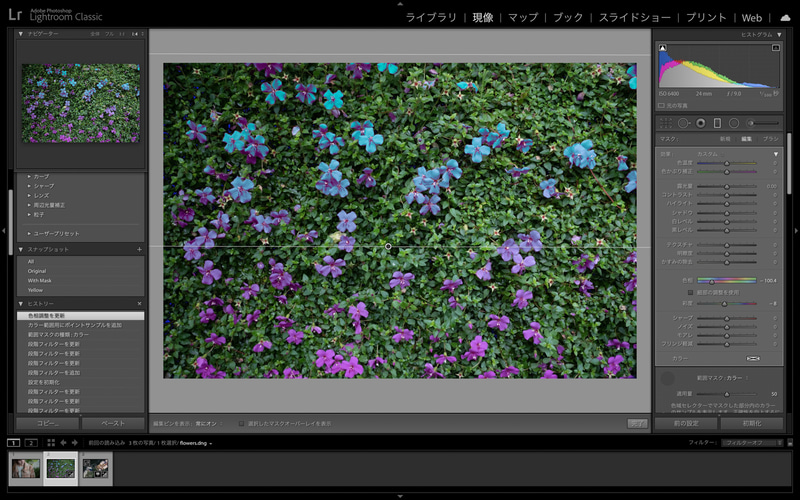Hide the filmstrip with bottom arrow
This screenshot has height=500, width=800.
click(400, 496)
